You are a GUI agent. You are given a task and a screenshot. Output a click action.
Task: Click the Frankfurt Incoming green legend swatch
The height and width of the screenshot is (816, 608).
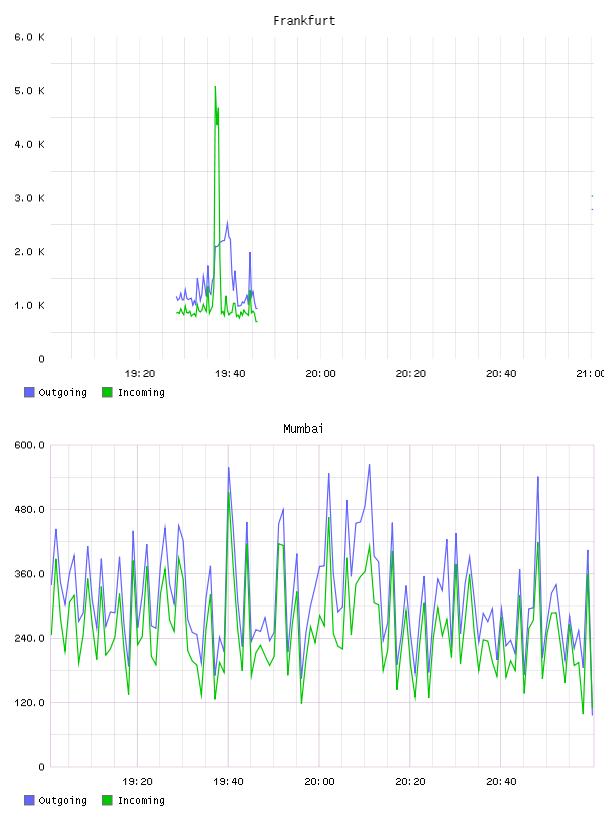coord(107,392)
